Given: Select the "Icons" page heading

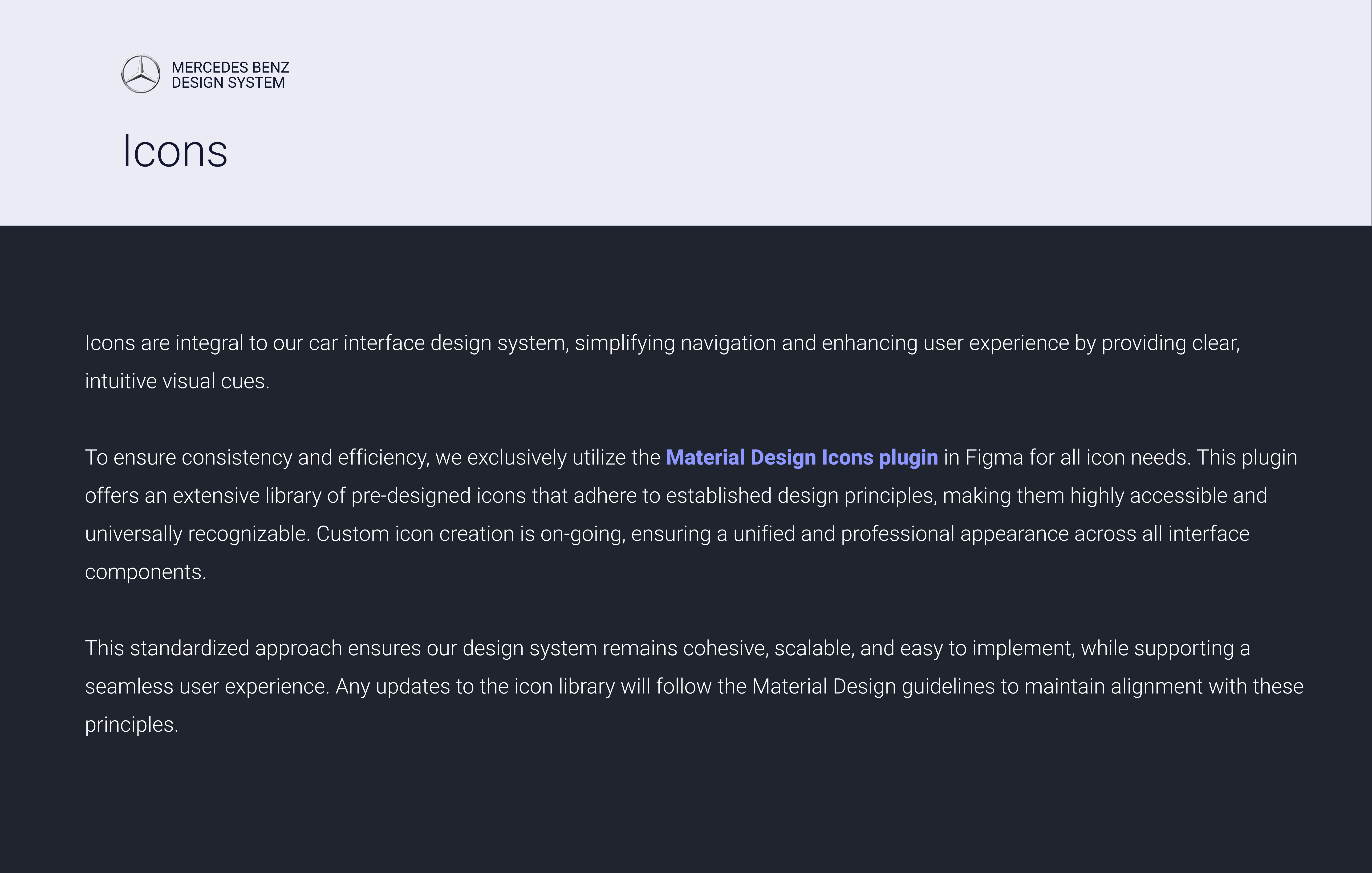Looking at the screenshot, I should (175, 151).
